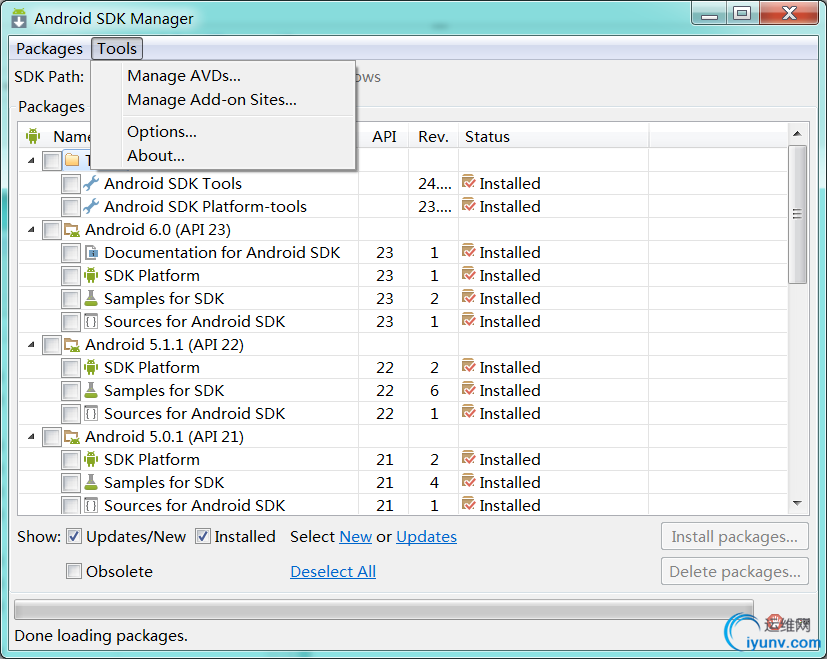Image resolution: width=827 pixels, height=659 pixels.
Task: Toggle the Updates/New checkbox
Action: 74,537
